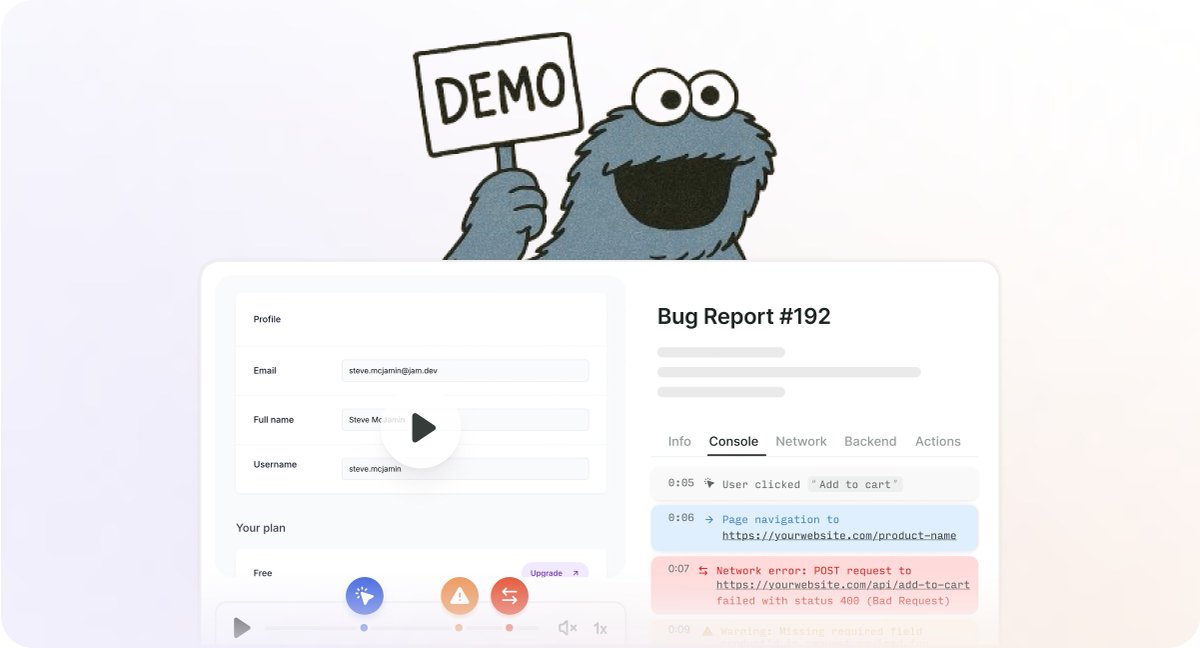Click the 0:05 timestamp in the console
1200x648 pixels.
[681, 483]
